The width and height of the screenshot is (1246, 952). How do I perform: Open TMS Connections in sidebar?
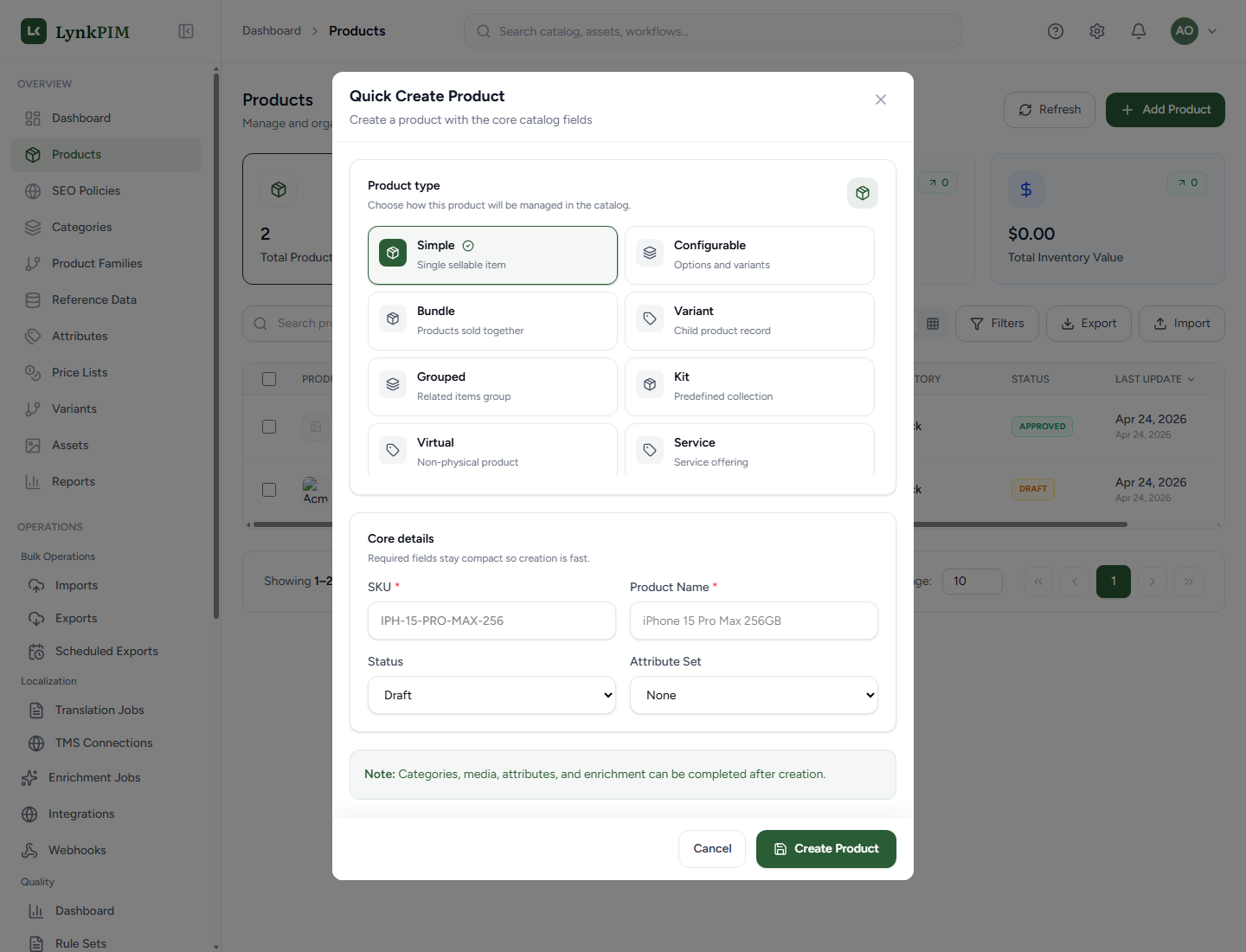click(x=106, y=743)
